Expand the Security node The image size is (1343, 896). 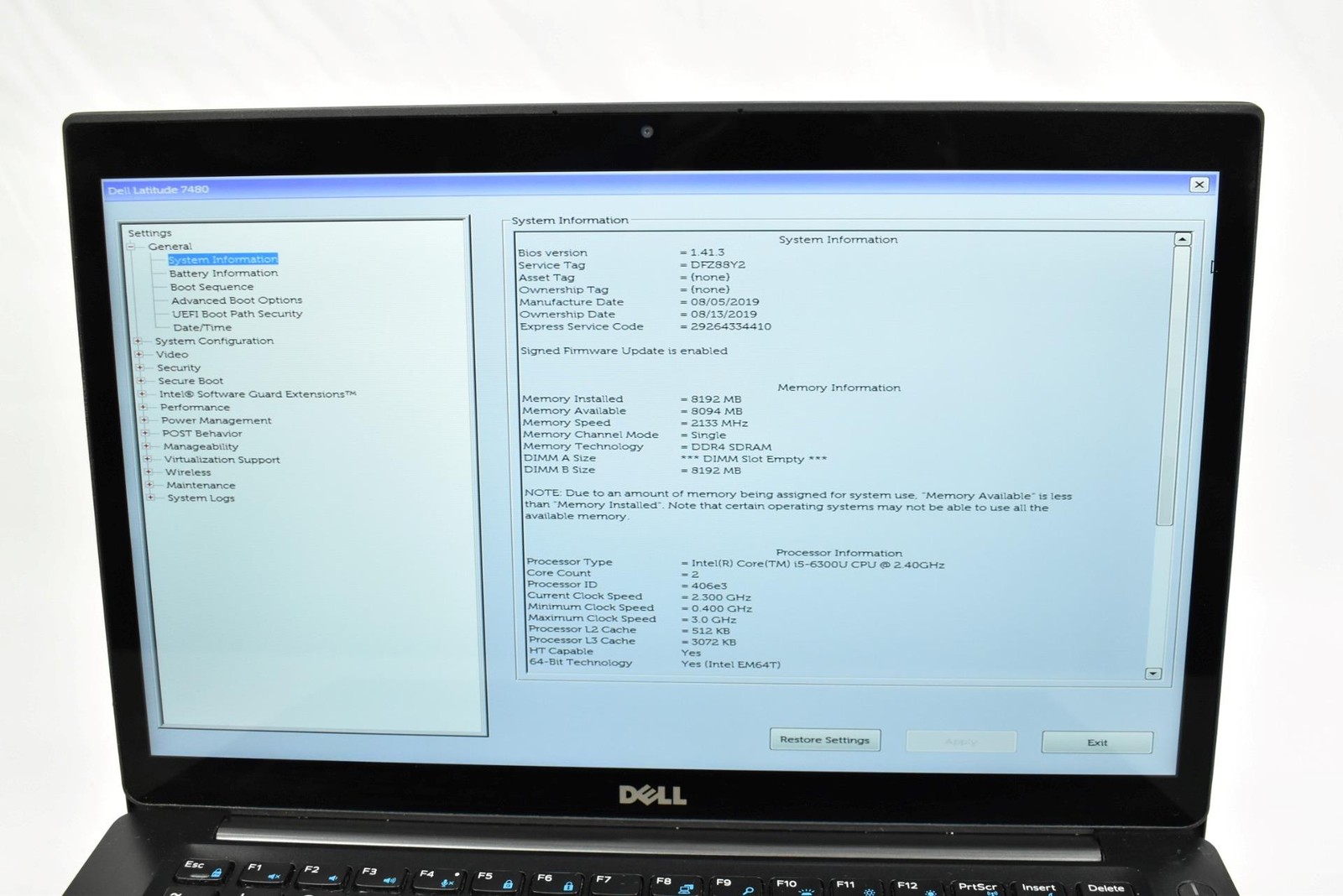[140, 367]
